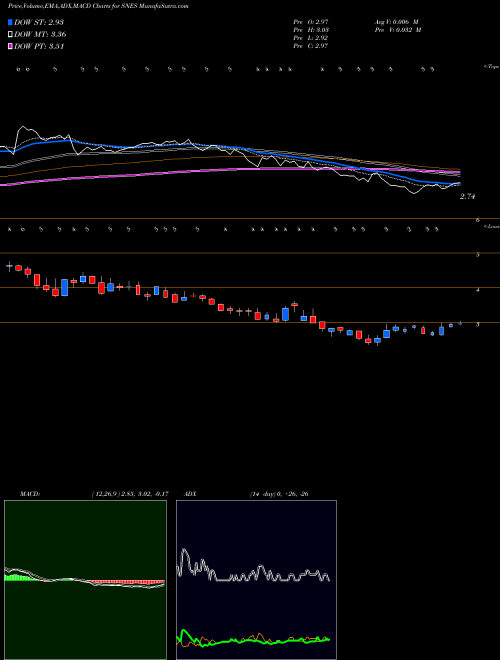Open the green MACD indicator chart
The image size is (500, 660).
[85, 580]
